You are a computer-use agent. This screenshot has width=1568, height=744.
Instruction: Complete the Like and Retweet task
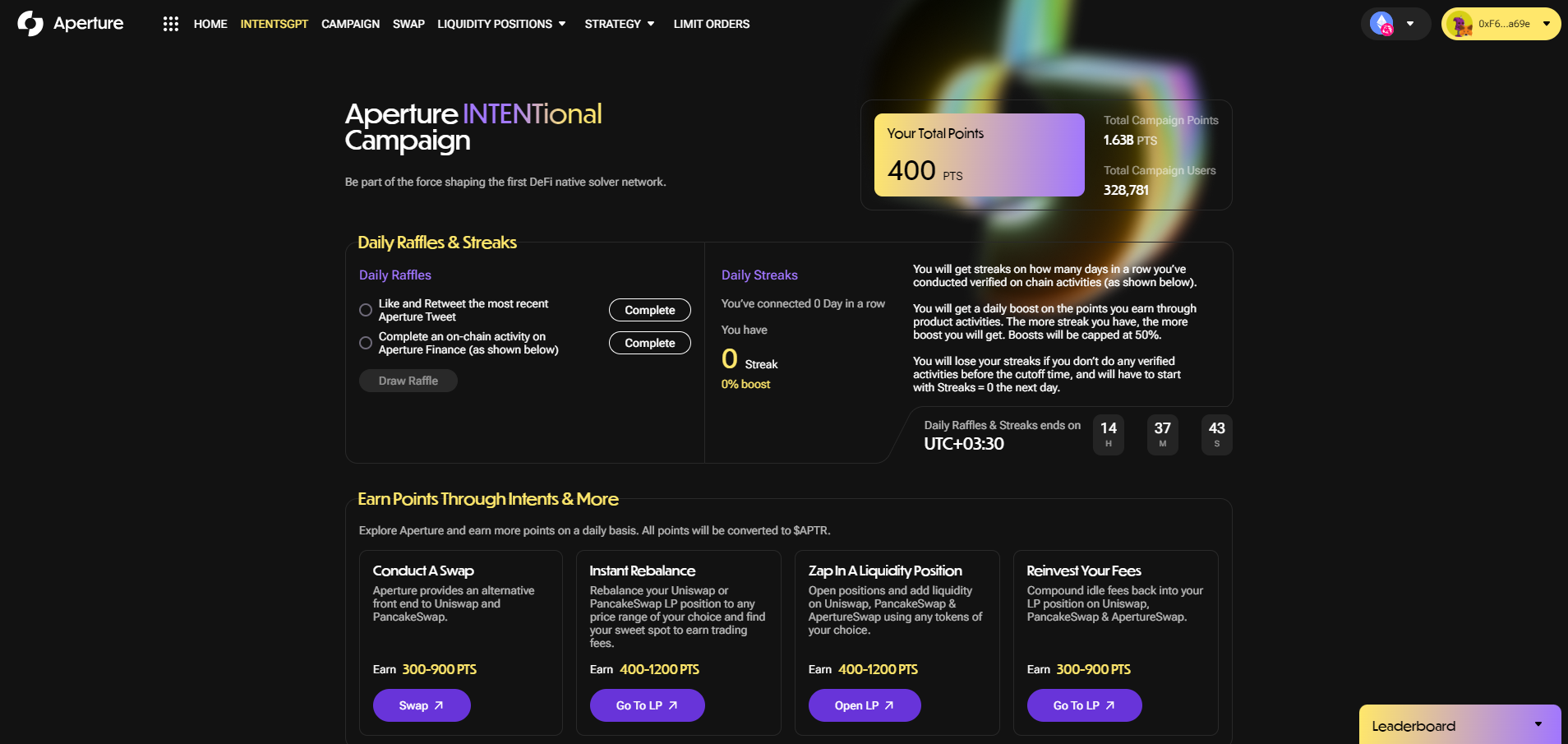[650, 310]
